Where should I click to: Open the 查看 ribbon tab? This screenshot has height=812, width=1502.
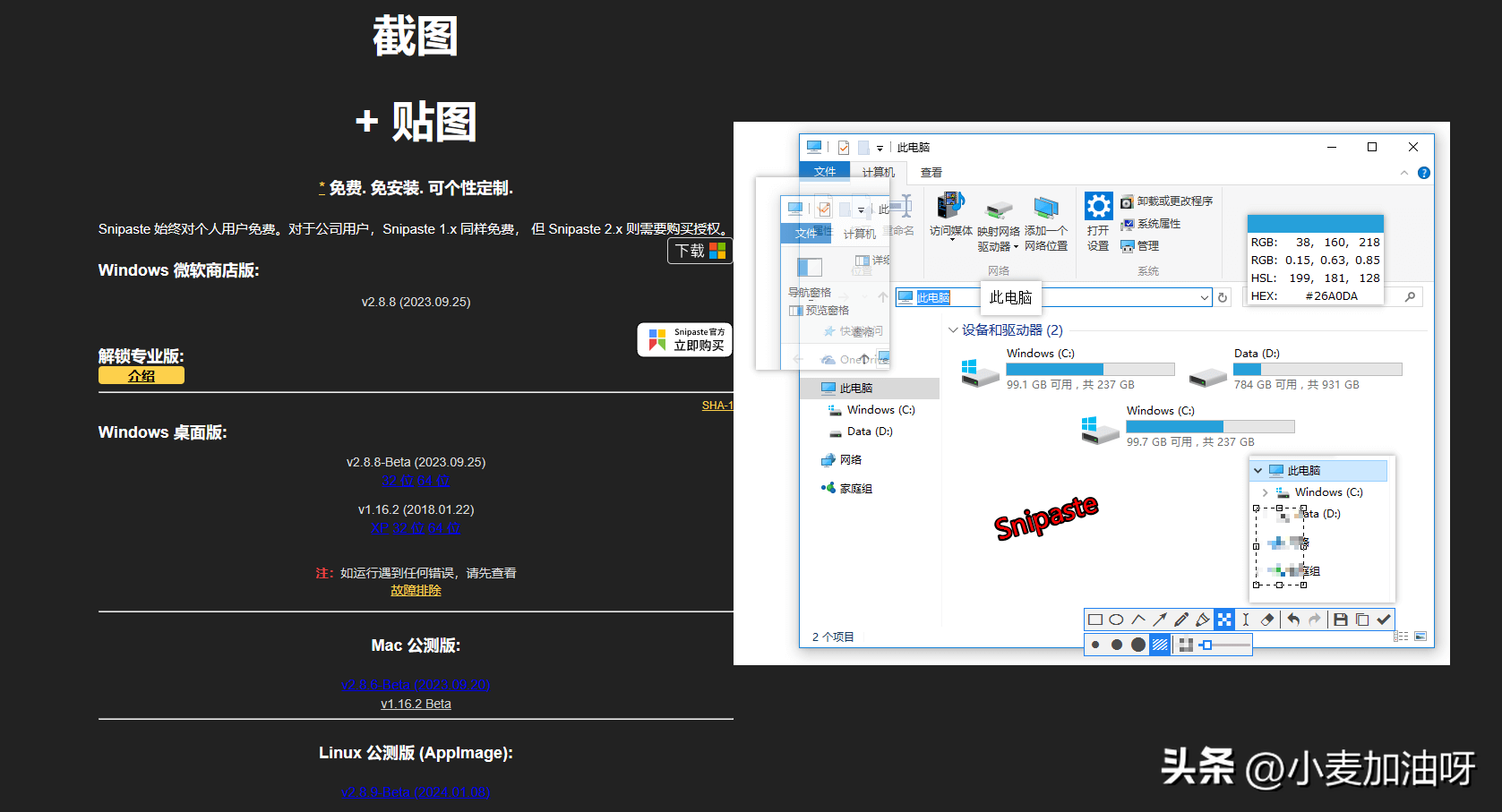[x=931, y=172]
